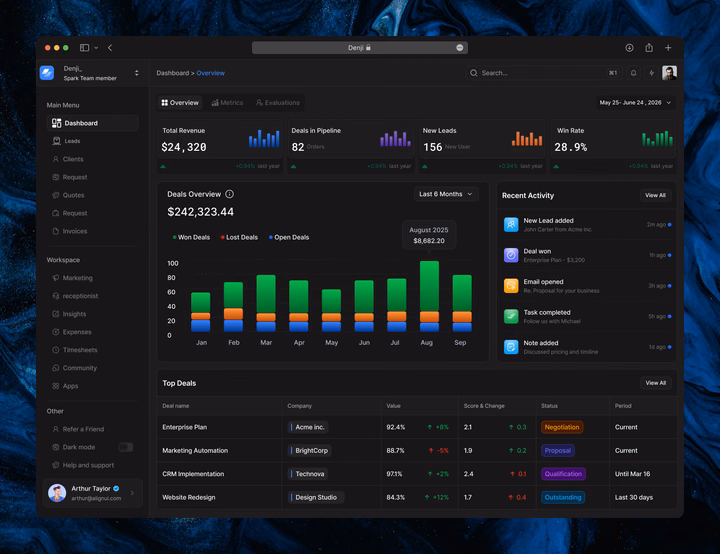
Task: Click the Negotiation status badge
Action: point(562,427)
